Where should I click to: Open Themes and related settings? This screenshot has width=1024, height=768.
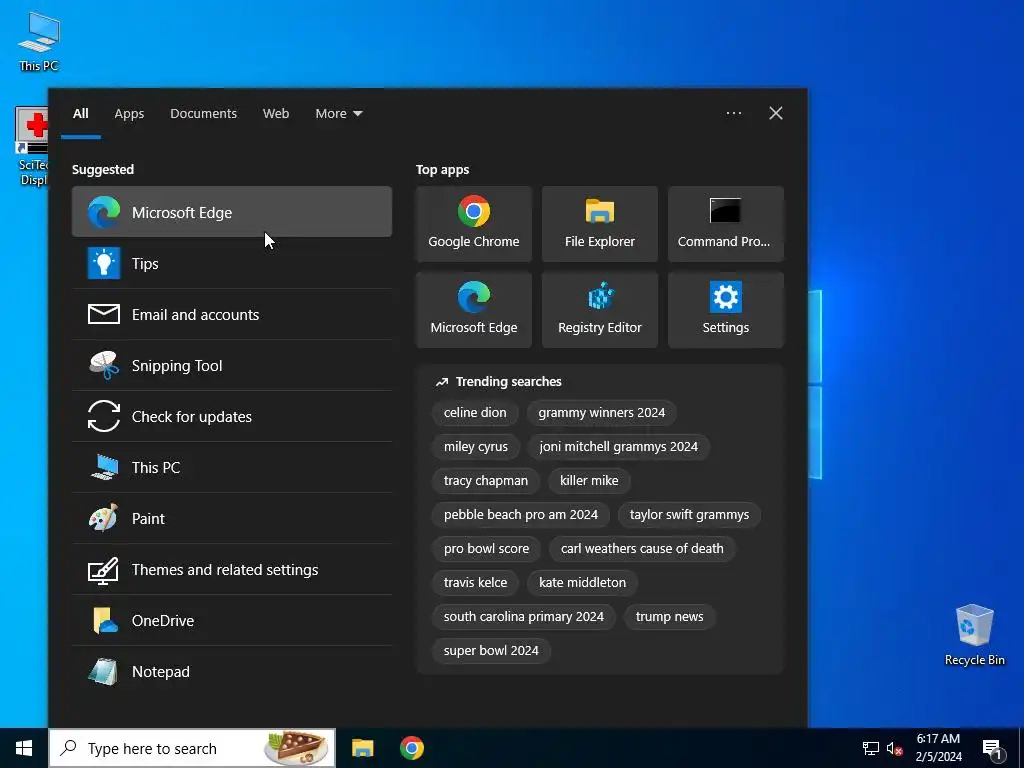[232, 569]
